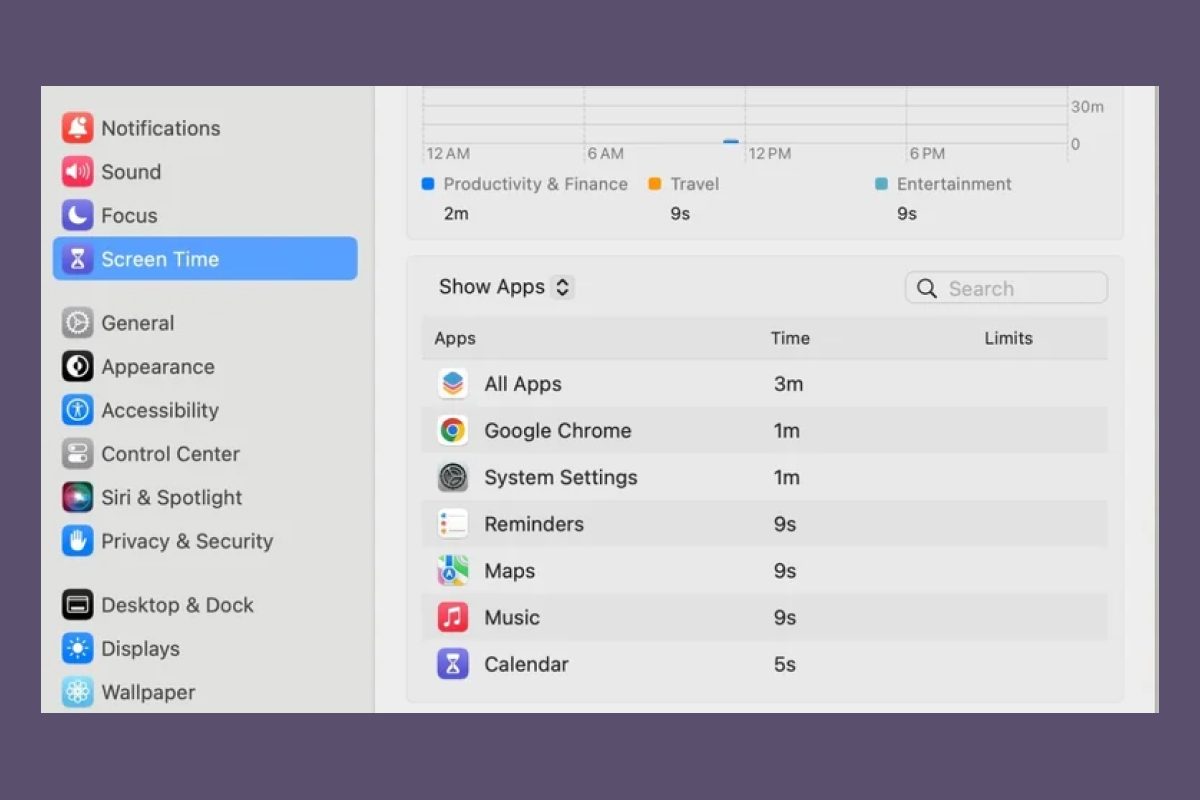Image resolution: width=1200 pixels, height=800 pixels.
Task: Open Siri & Spotlight via its icon
Action: tap(77, 497)
